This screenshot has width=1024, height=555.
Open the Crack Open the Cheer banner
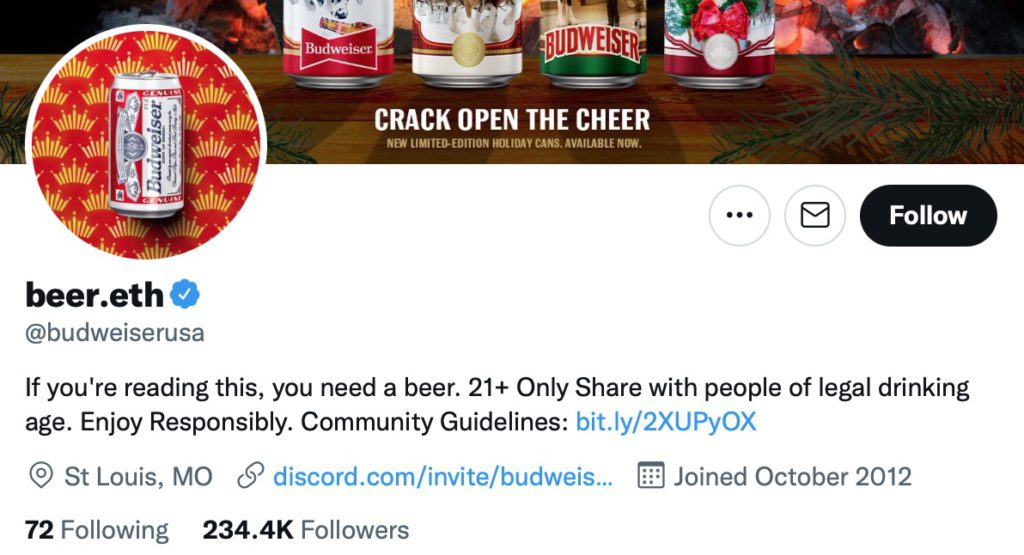click(512, 82)
